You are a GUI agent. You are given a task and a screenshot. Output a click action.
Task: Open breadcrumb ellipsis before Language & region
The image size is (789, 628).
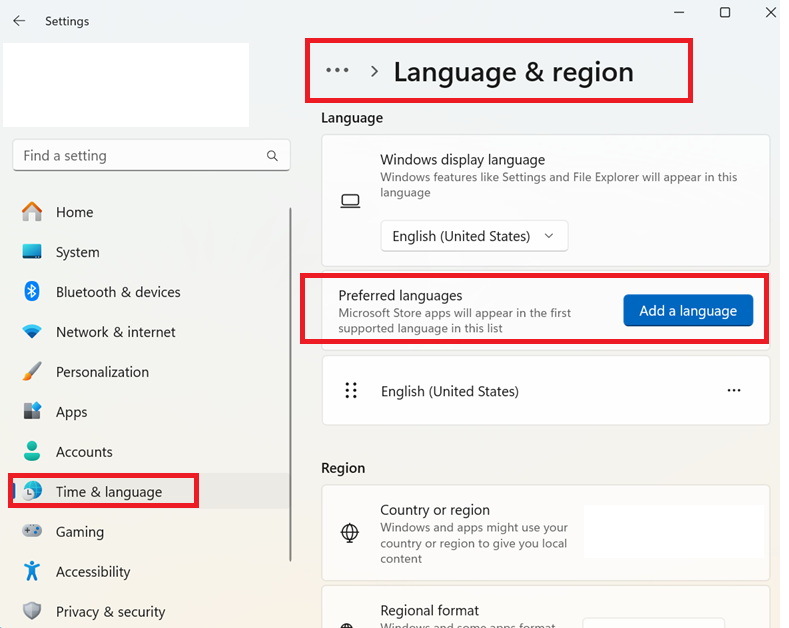pos(337,70)
